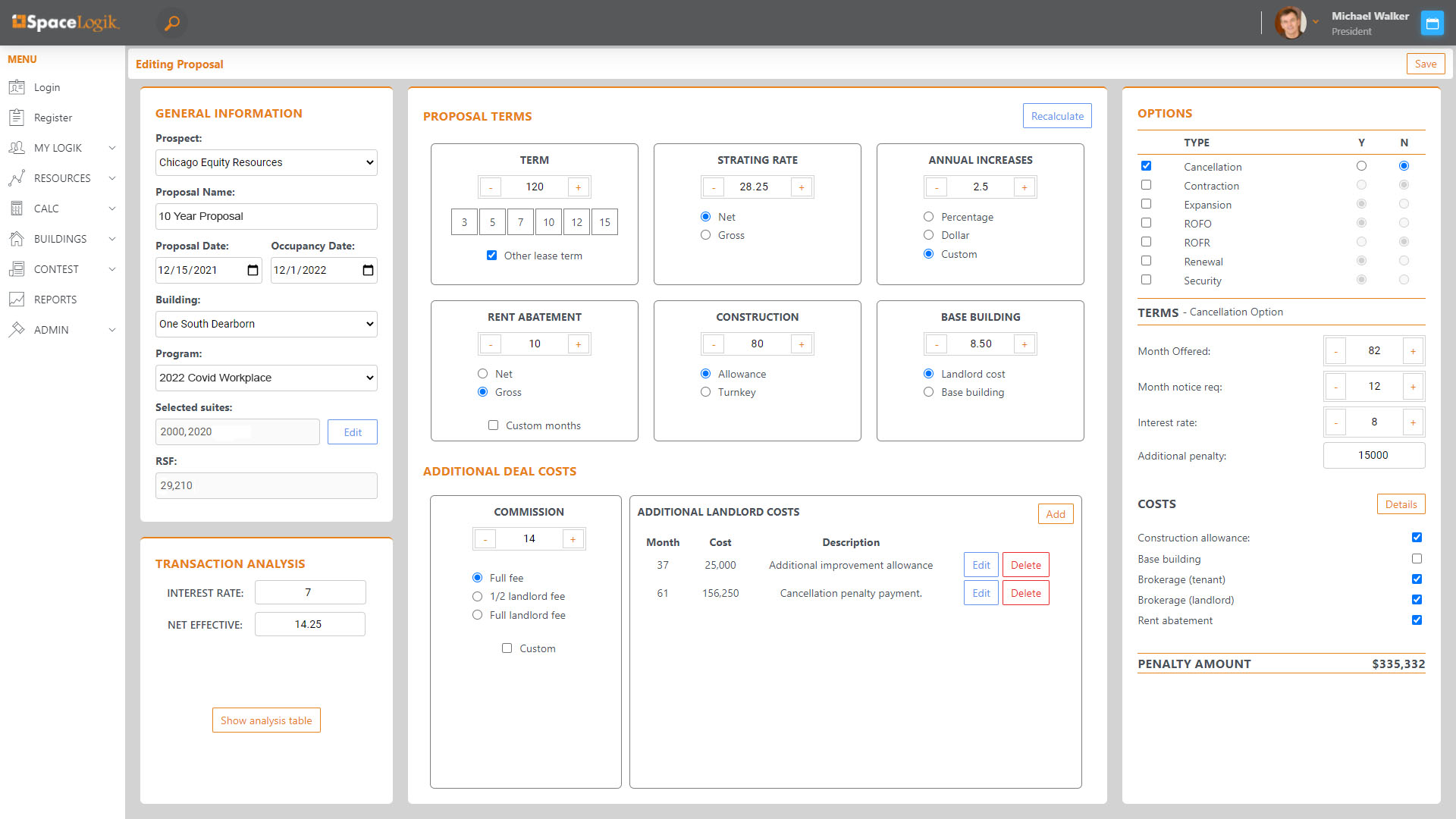Open the search magnifier icon
The width and height of the screenshot is (1456, 819).
click(172, 22)
